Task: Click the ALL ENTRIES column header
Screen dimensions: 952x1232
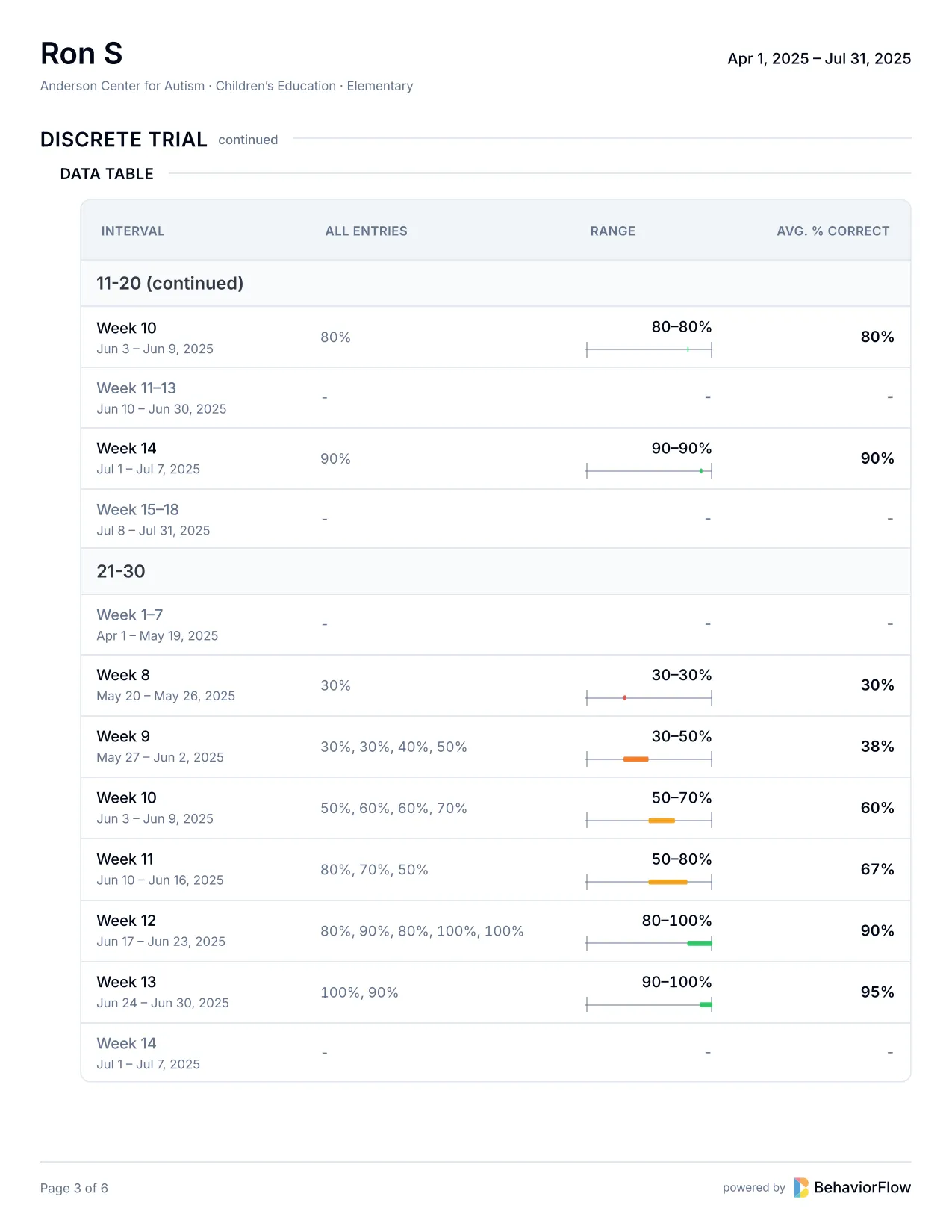Action: tap(366, 231)
